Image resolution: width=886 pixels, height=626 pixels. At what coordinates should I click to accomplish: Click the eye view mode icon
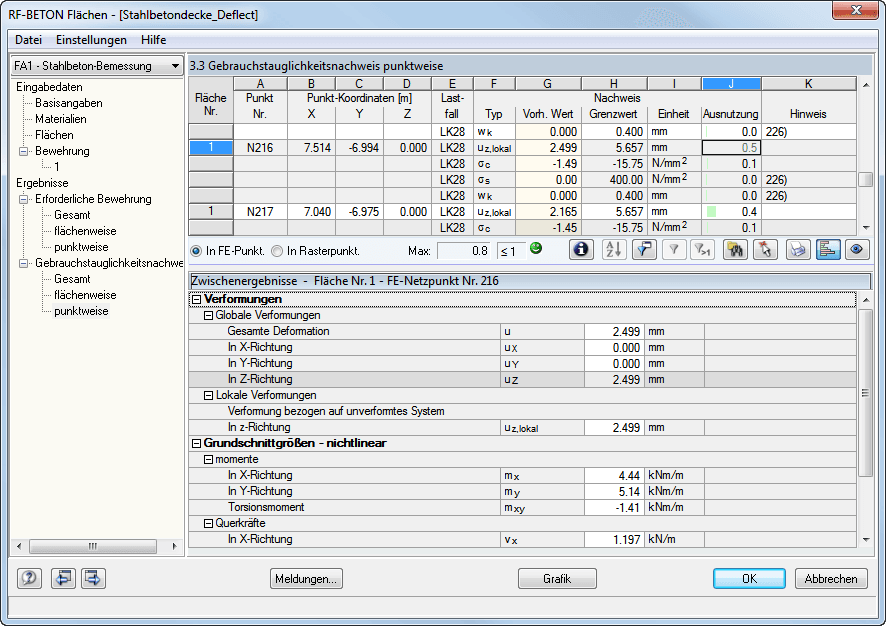tap(857, 249)
